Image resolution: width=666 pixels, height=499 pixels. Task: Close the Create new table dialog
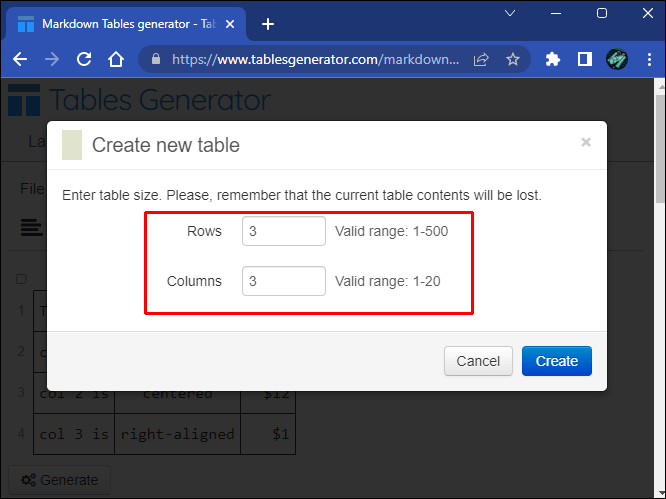pos(586,142)
